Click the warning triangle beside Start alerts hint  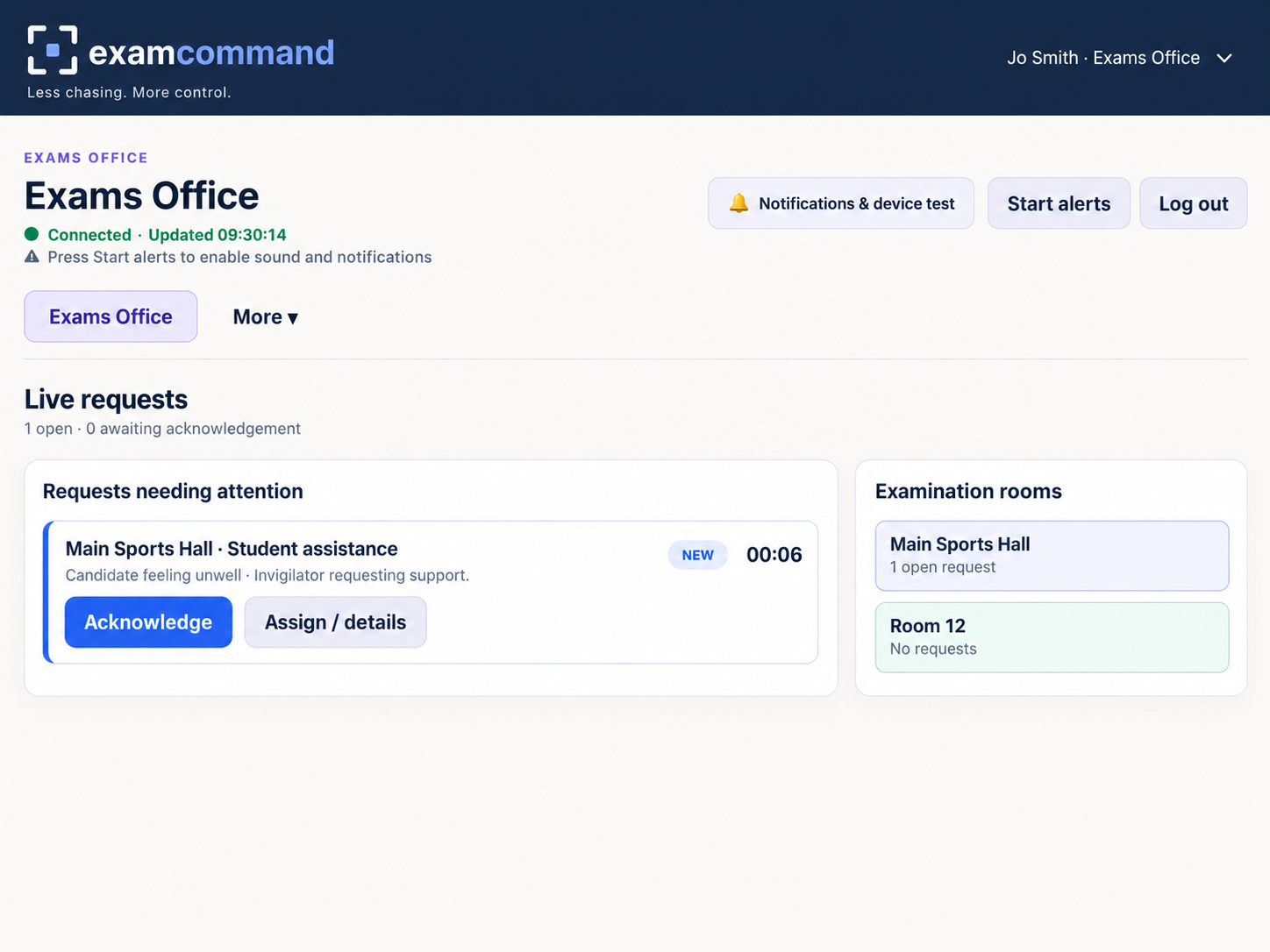tap(32, 257)
